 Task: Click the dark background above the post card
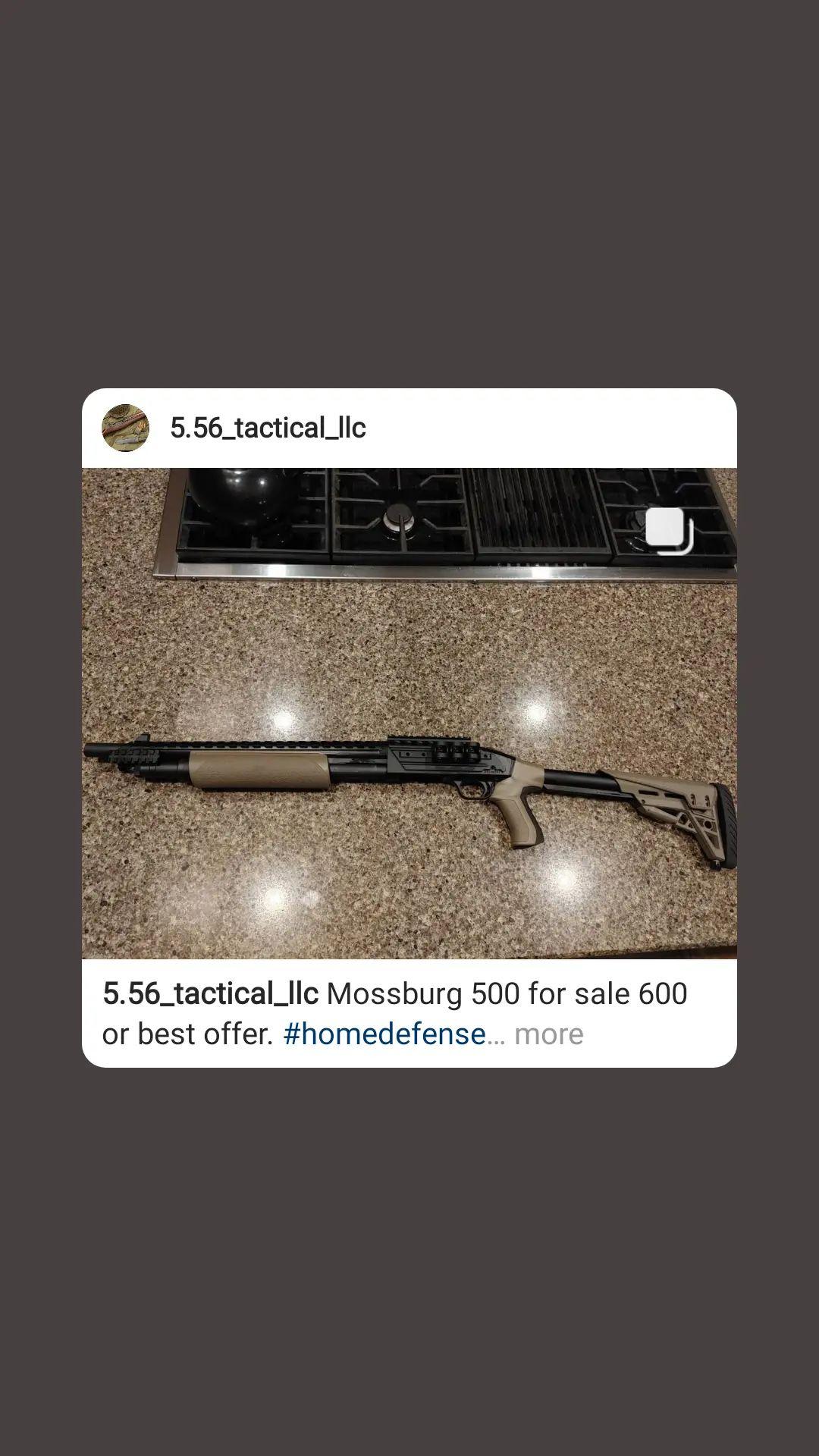409,194
